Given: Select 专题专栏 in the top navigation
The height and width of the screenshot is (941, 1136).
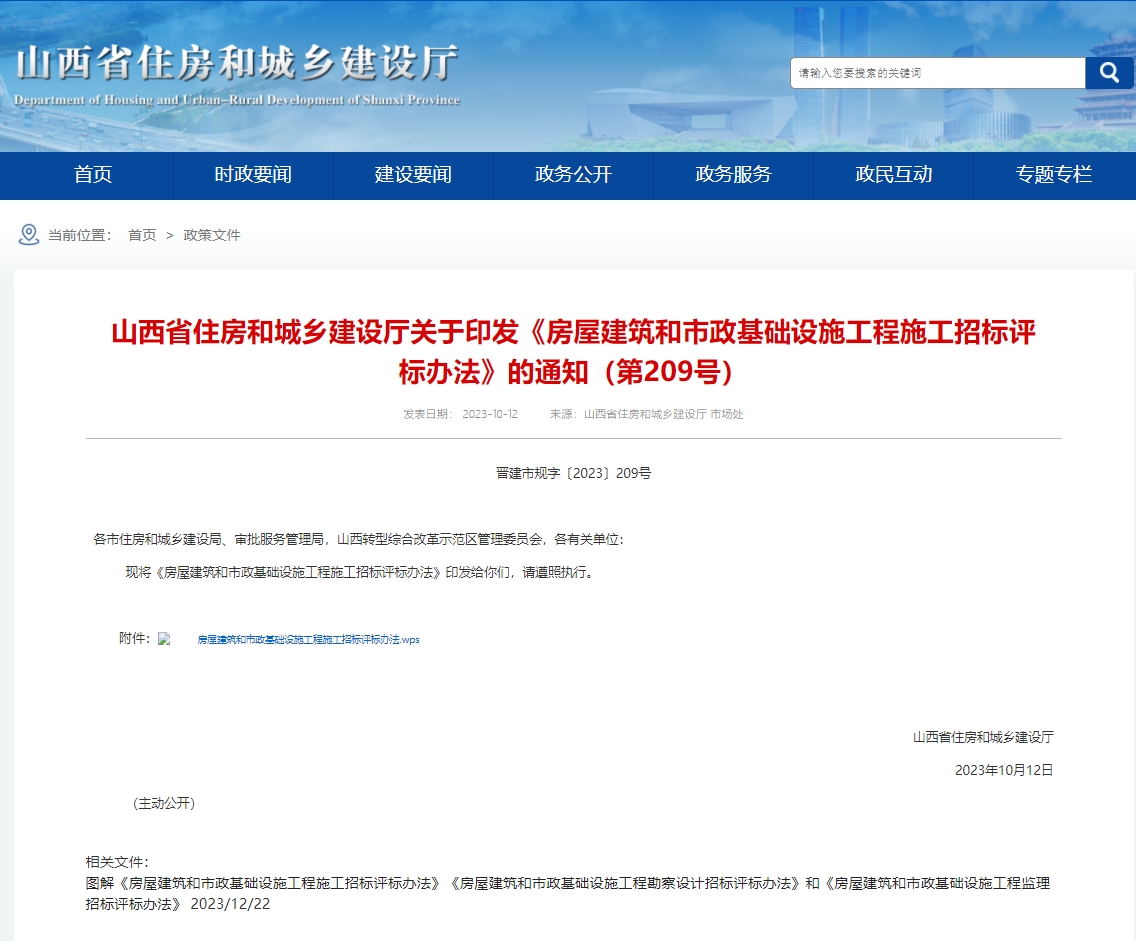Looking at the screenshot, I should (1054, 175).
